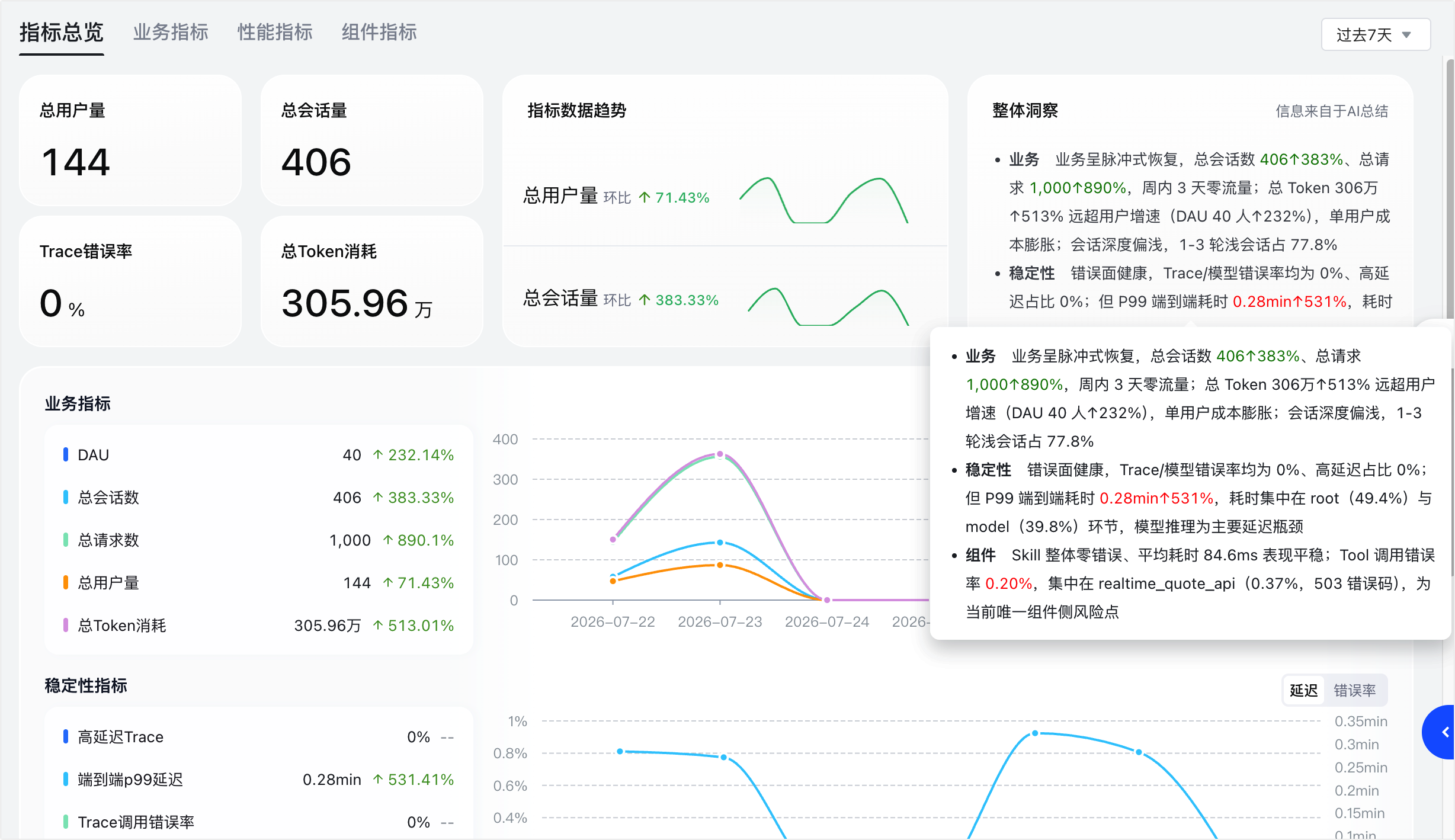Click the up arrow icon next to 890.1%

387,540
